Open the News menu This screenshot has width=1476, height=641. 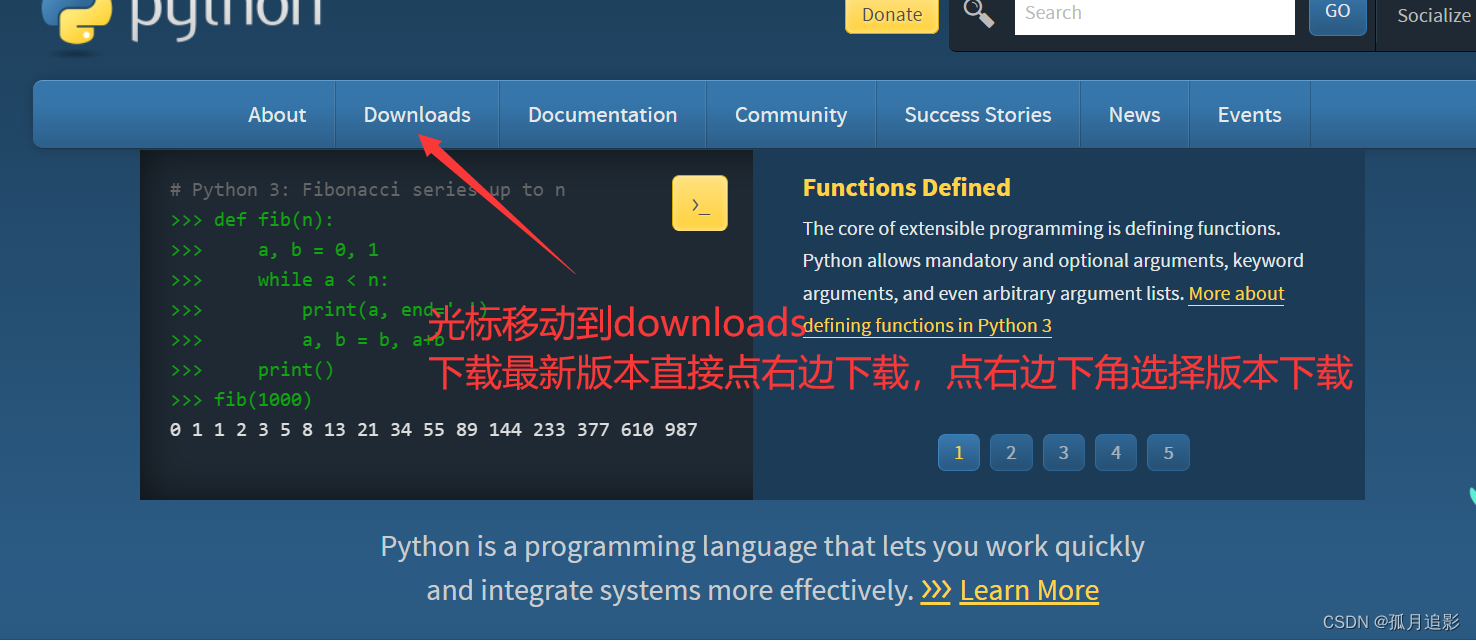click(x=1135, y=115)
